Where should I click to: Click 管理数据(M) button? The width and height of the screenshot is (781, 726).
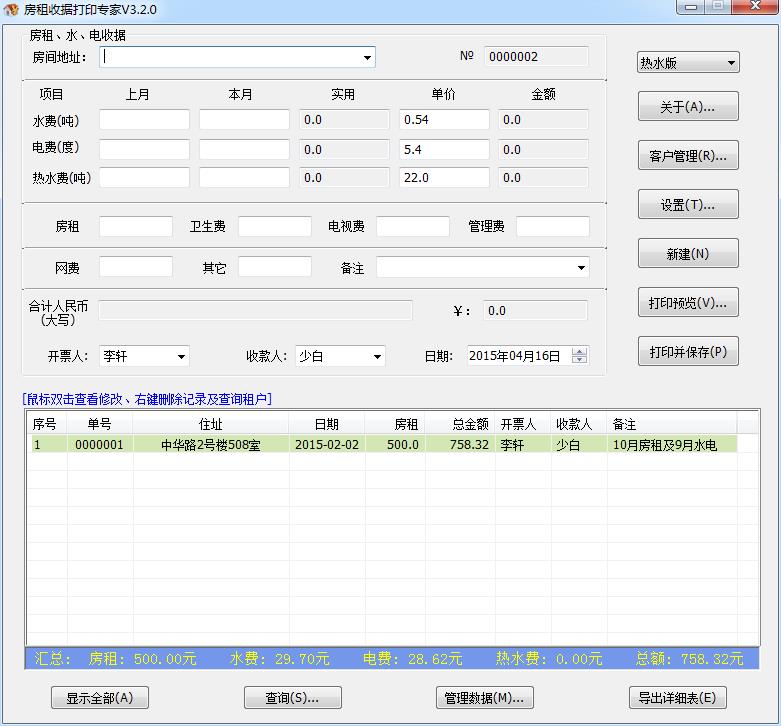click(485, 698)
